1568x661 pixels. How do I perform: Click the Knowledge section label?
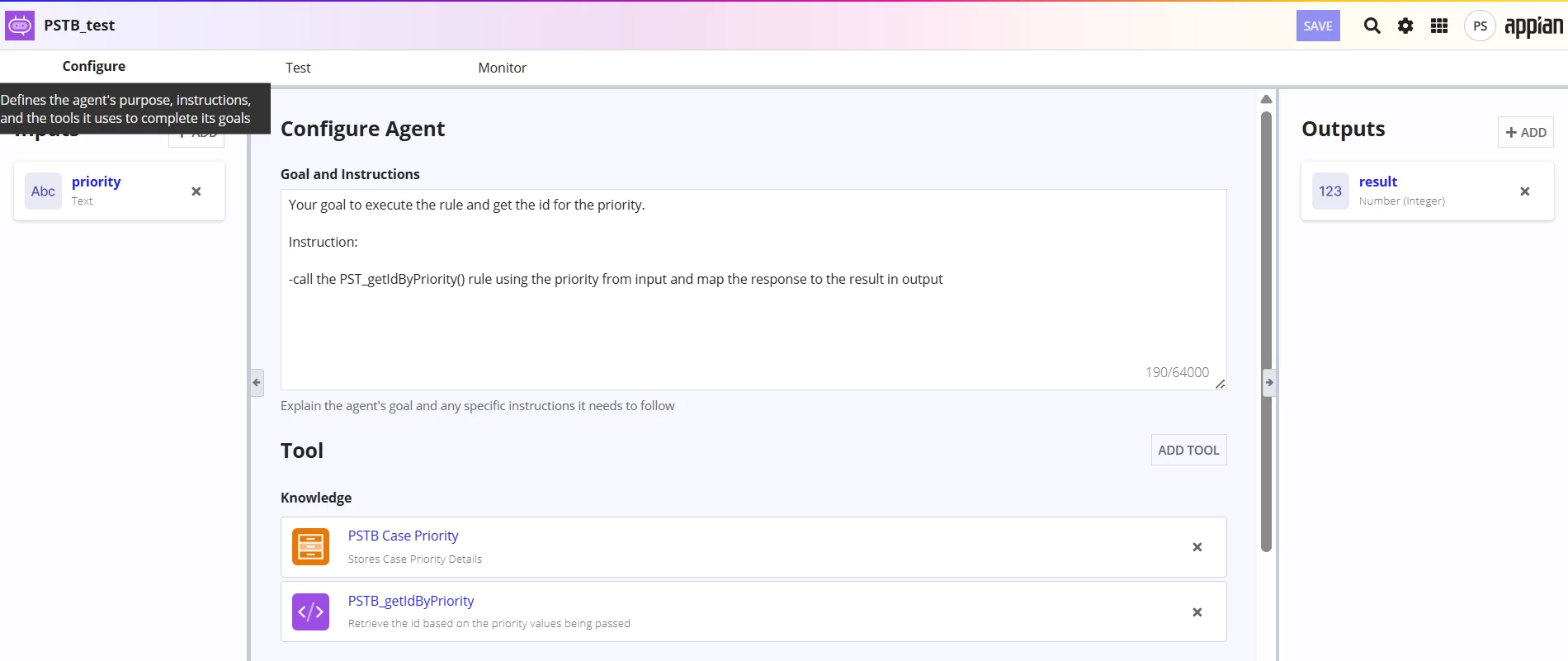coord(316,498)
